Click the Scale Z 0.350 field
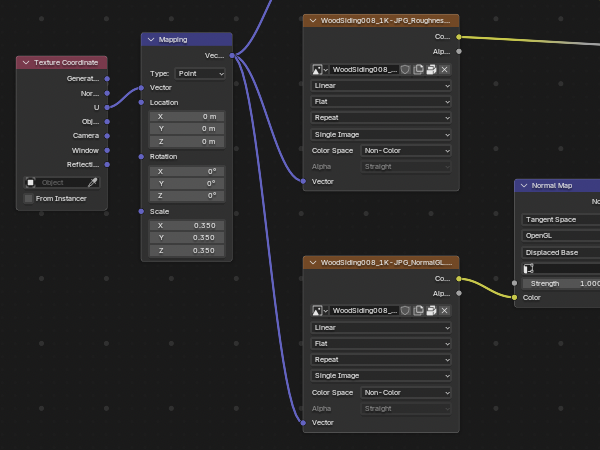Viewport: 600px width, 450px height. [187, 251]
